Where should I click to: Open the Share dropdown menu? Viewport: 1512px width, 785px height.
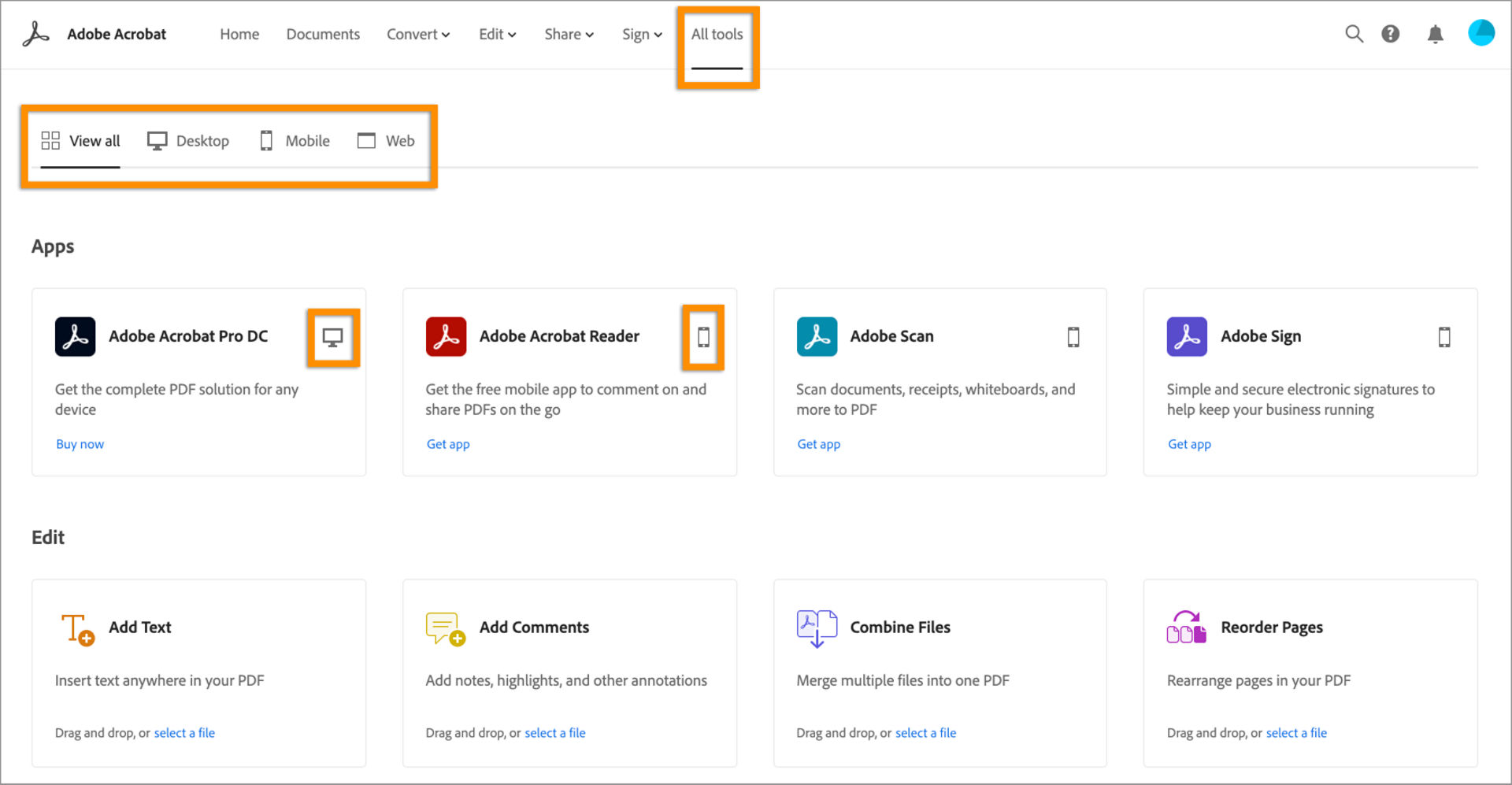click(569, 34)
